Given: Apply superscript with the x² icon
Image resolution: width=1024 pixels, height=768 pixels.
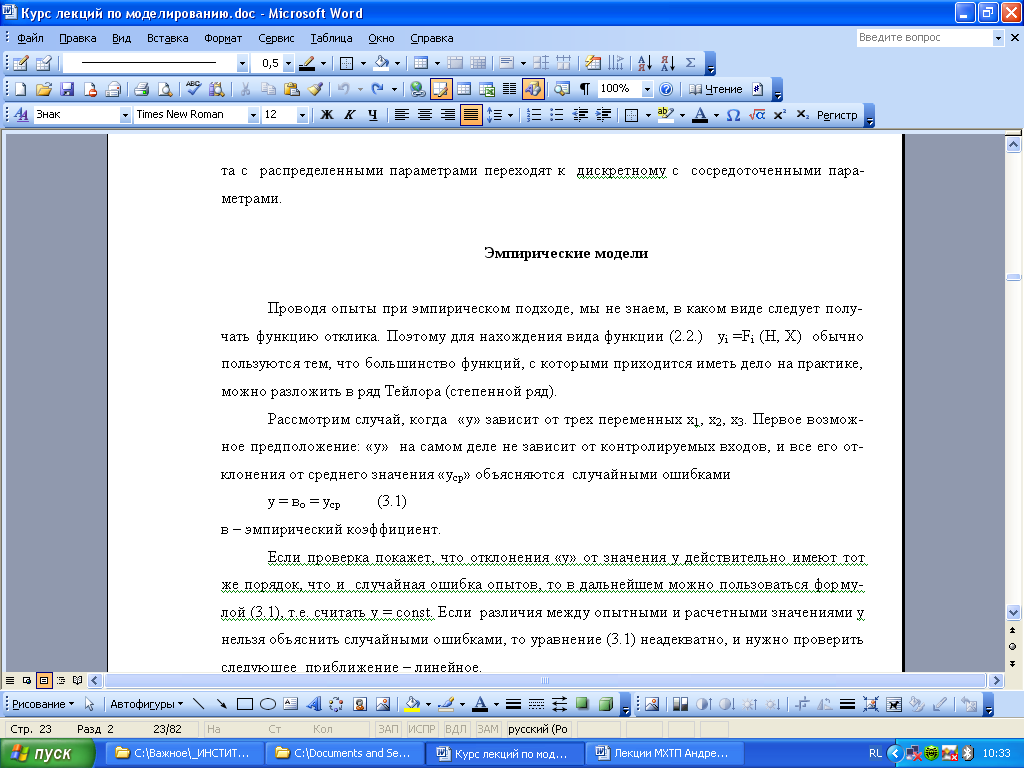Looking at the screenshot, I should (779, 115).
